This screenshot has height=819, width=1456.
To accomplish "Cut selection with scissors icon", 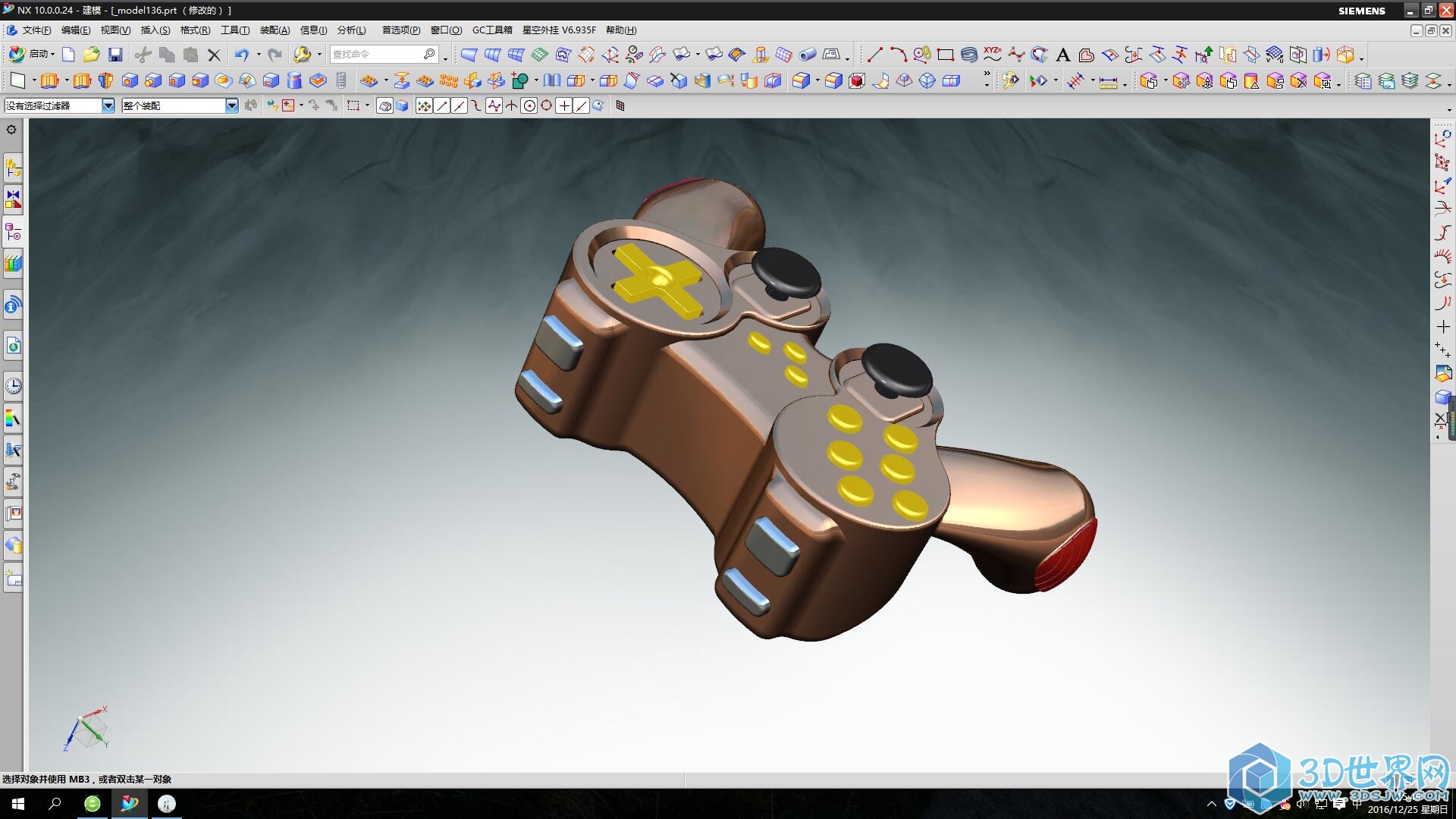I will [143, 54].
